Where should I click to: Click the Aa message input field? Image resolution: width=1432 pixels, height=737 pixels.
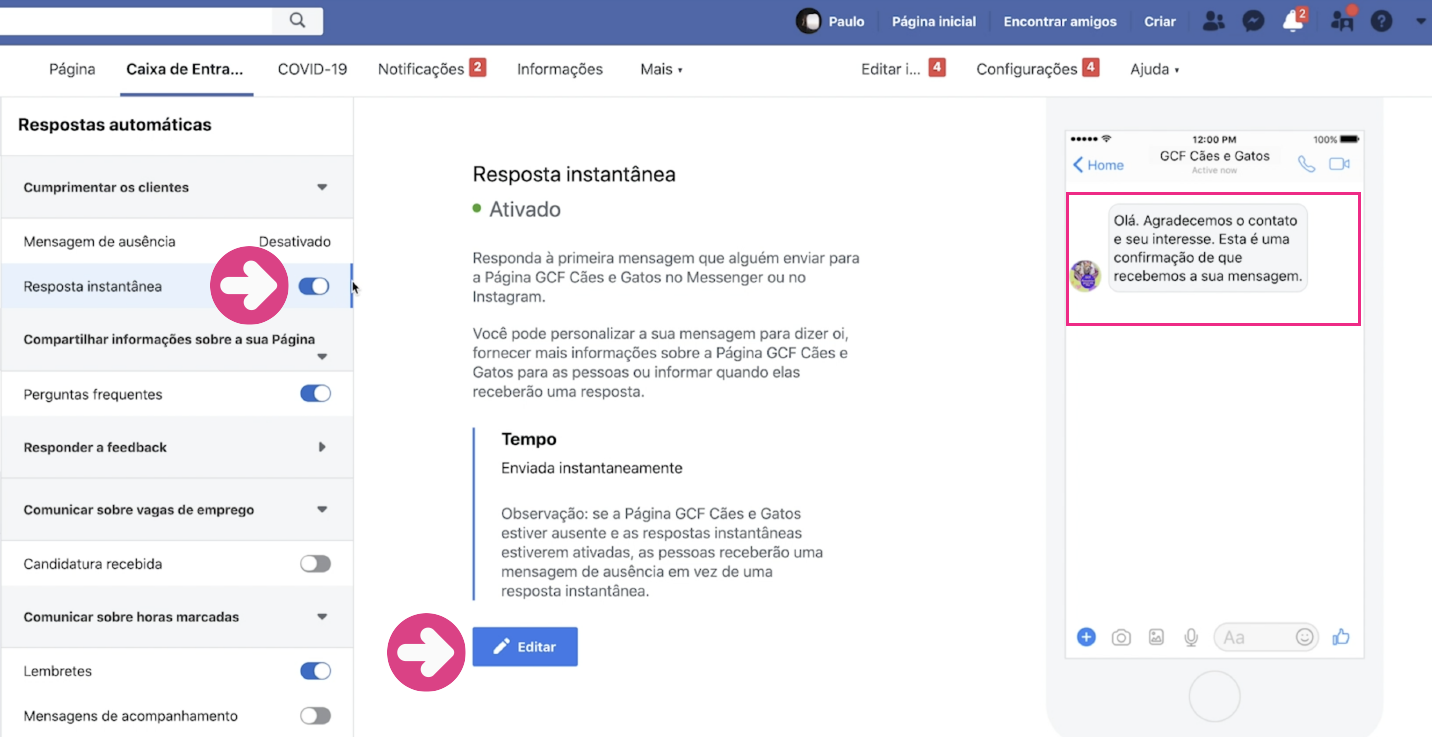pyautogui.click(x=1266, y=637)
